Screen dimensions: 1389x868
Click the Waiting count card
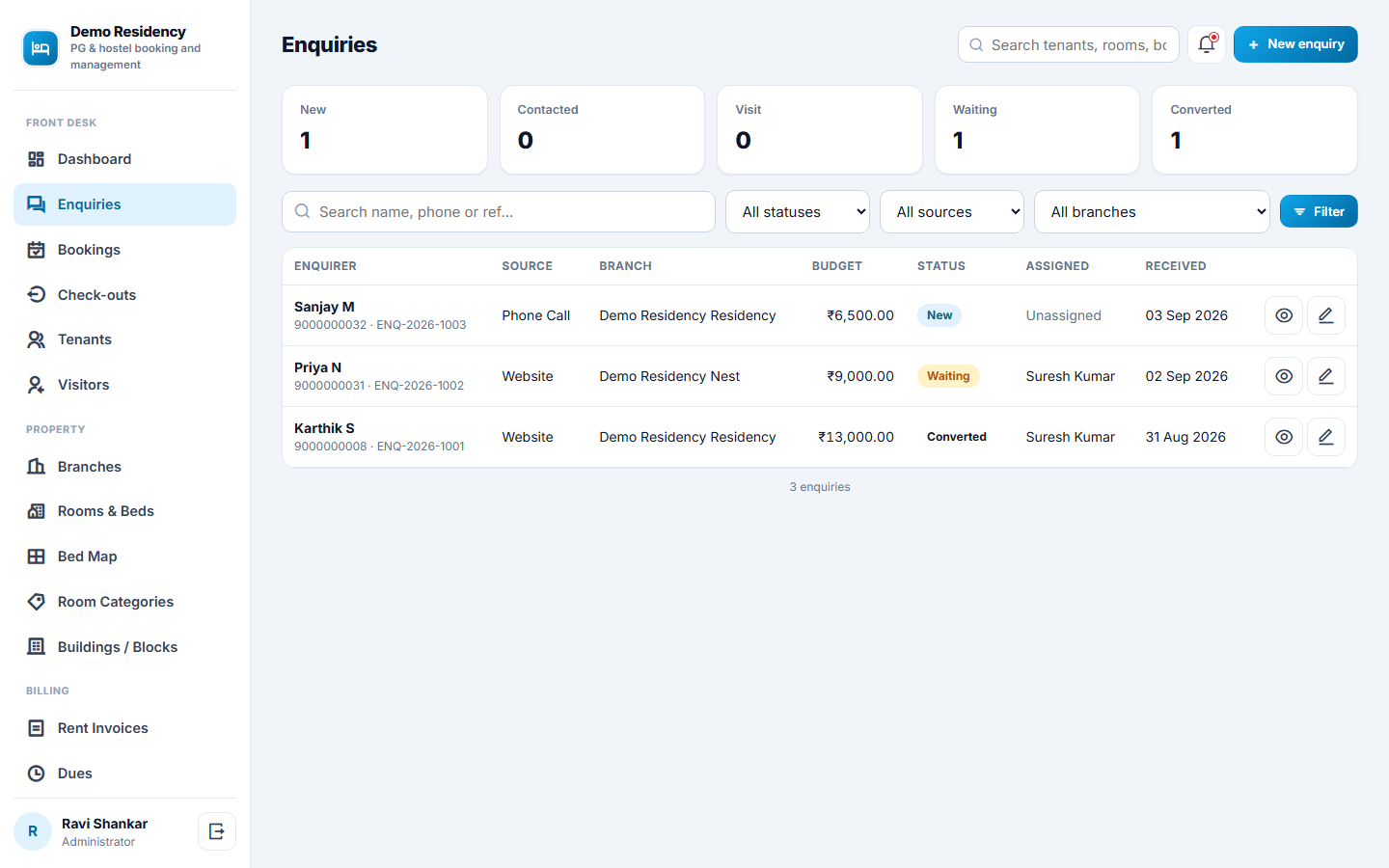coord(1037,130)
